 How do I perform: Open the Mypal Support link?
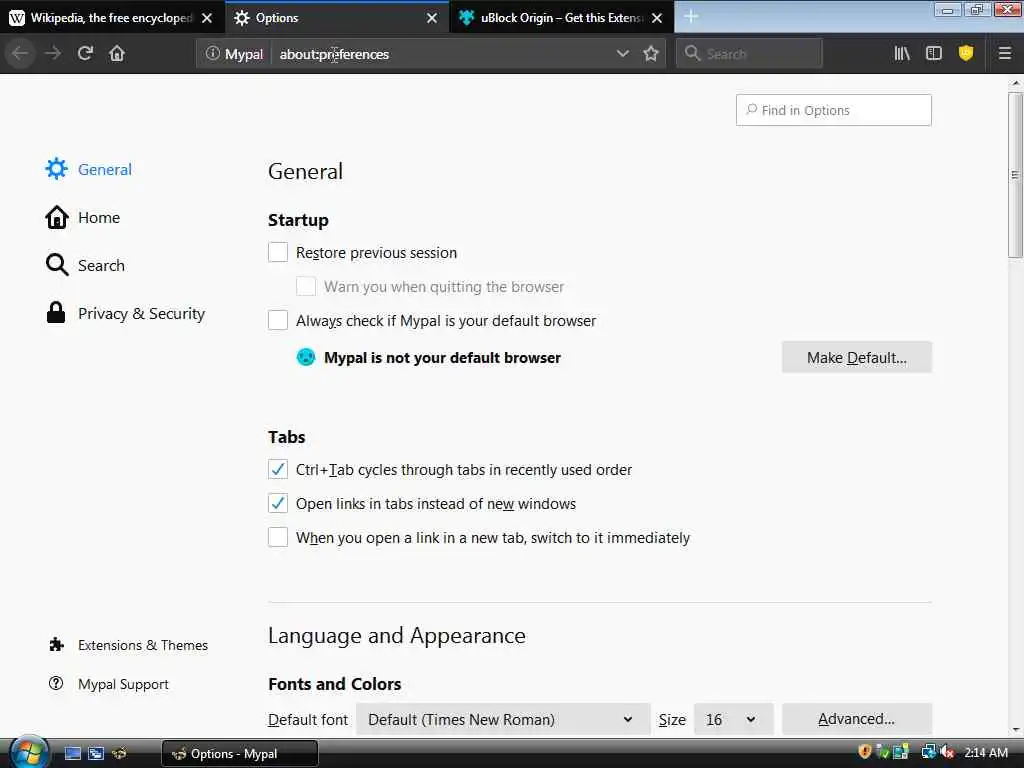123,684
